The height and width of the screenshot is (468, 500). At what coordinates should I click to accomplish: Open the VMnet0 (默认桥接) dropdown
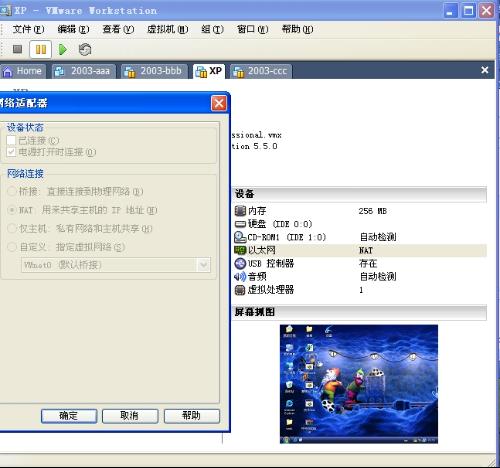coord(116,265)
